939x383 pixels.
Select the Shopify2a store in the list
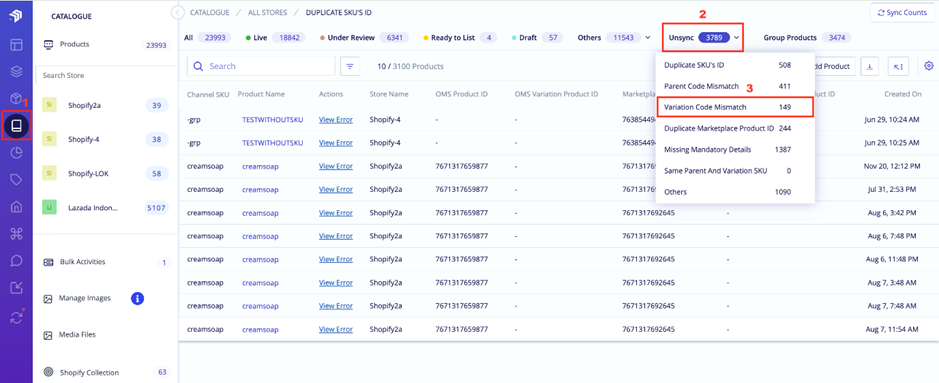click(x=106, y=106)
